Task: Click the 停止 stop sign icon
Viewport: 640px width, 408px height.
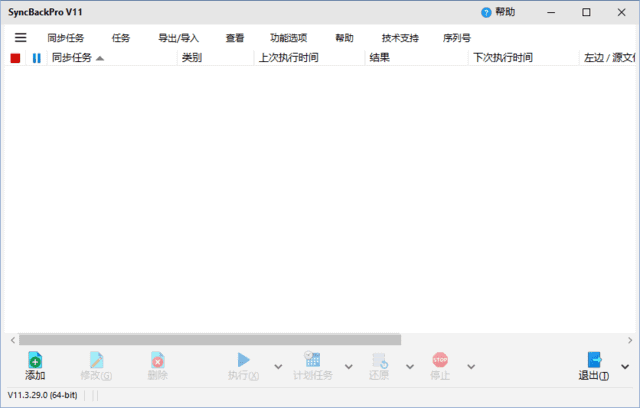Action: pyautogui.click(x=440, y=360)
